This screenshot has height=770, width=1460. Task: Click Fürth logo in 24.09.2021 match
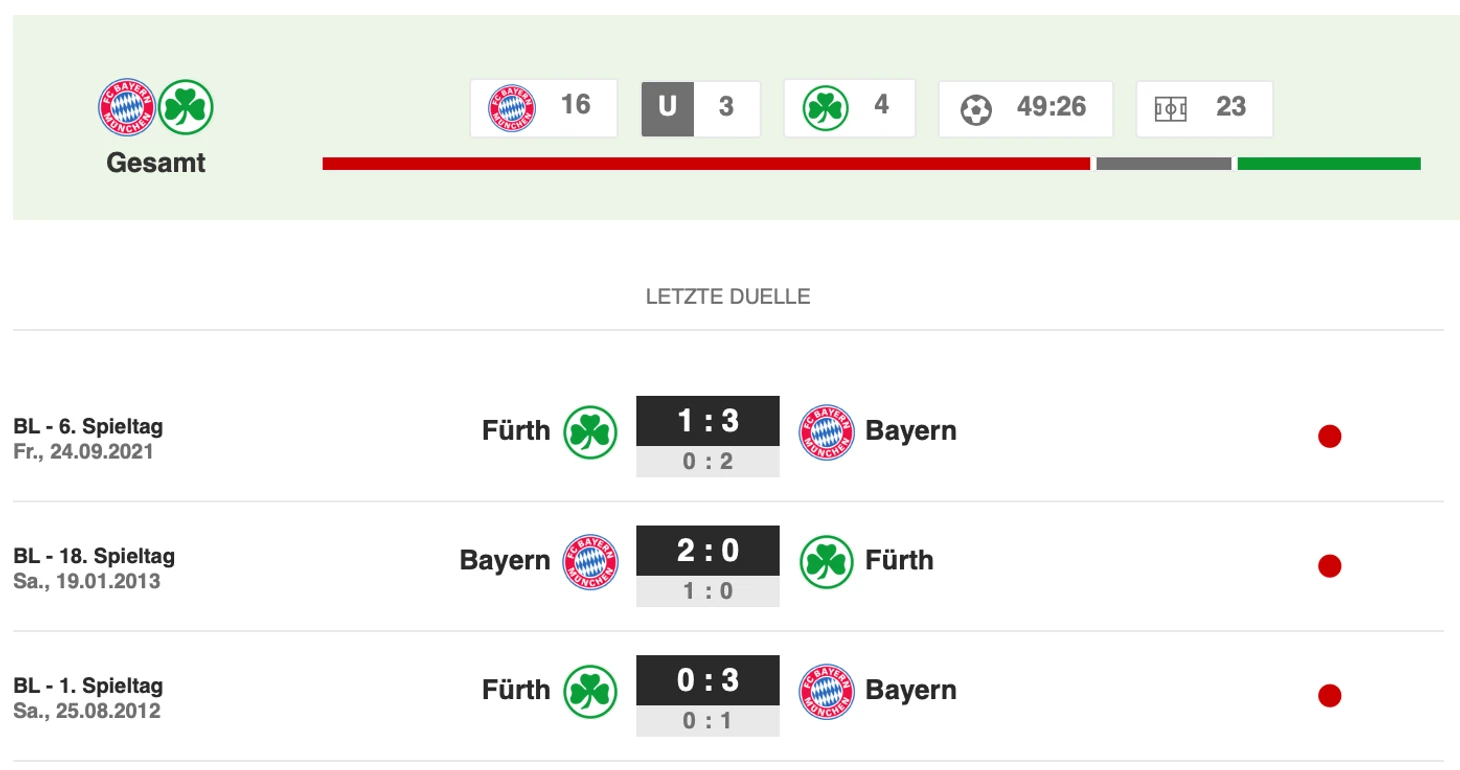[590, 432]
